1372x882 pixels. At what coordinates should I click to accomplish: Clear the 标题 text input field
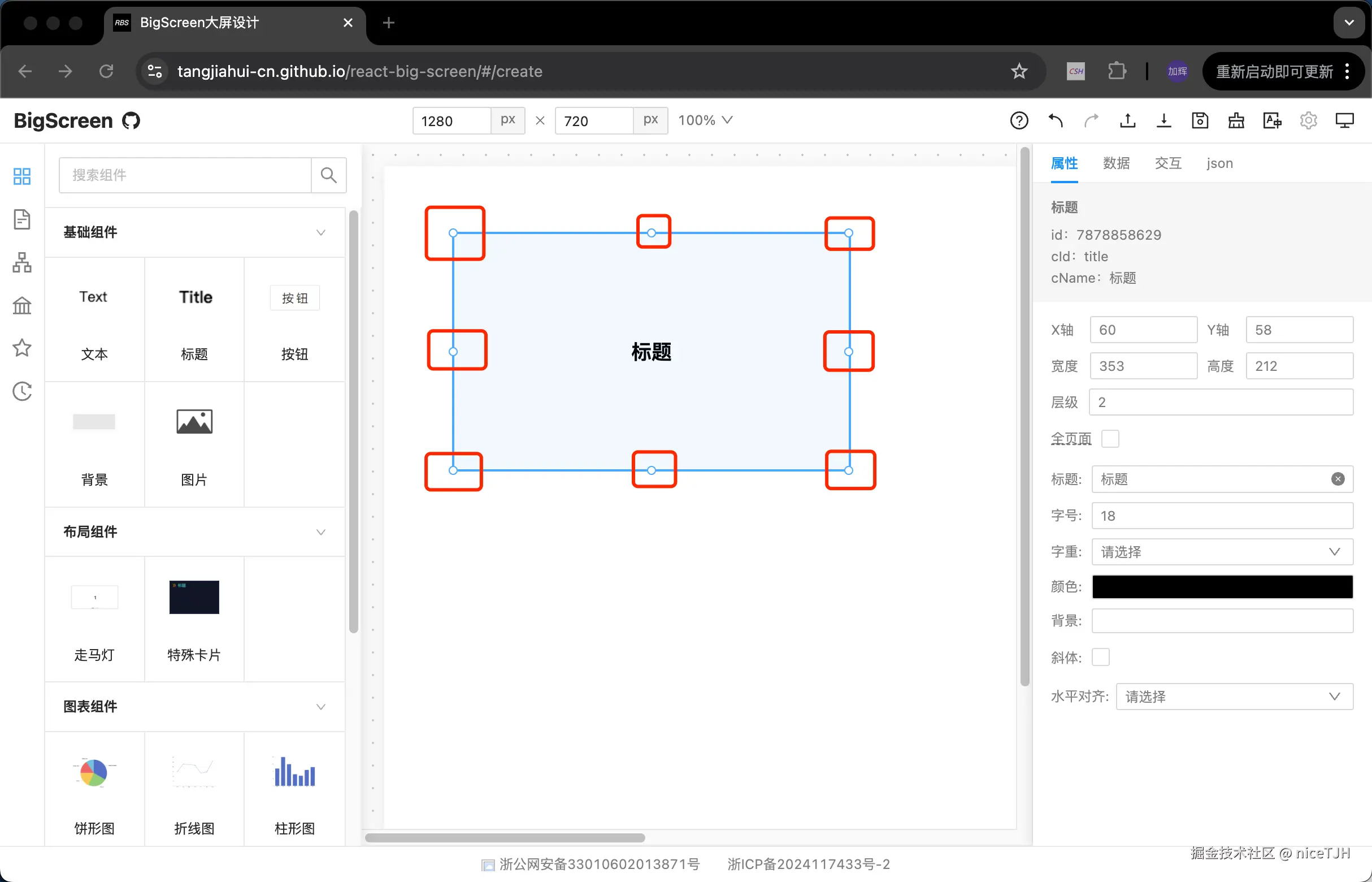click(1337, 479)
